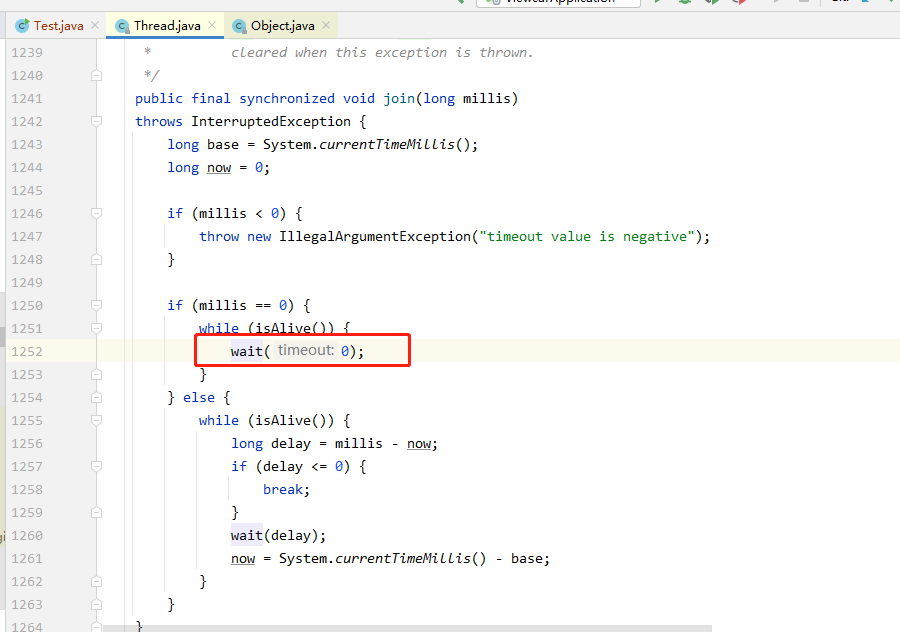900x632 pixels.
Task: Click line number 1241 in the gutter
Action: pos(27,99)
